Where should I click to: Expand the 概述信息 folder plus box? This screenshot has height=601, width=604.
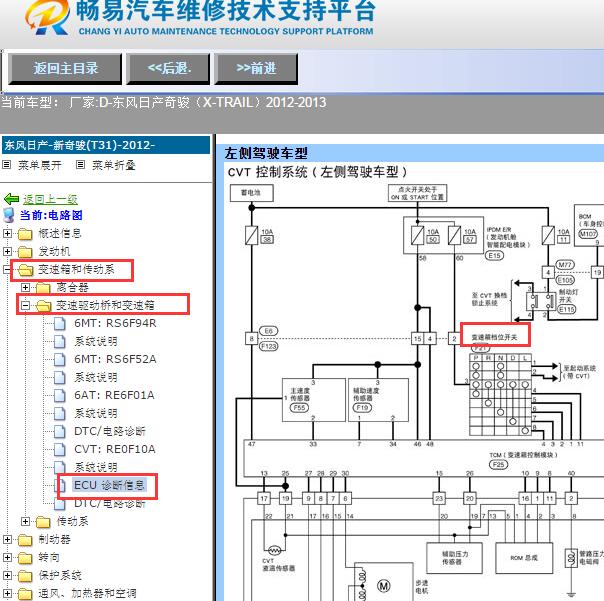click(7, 233)
